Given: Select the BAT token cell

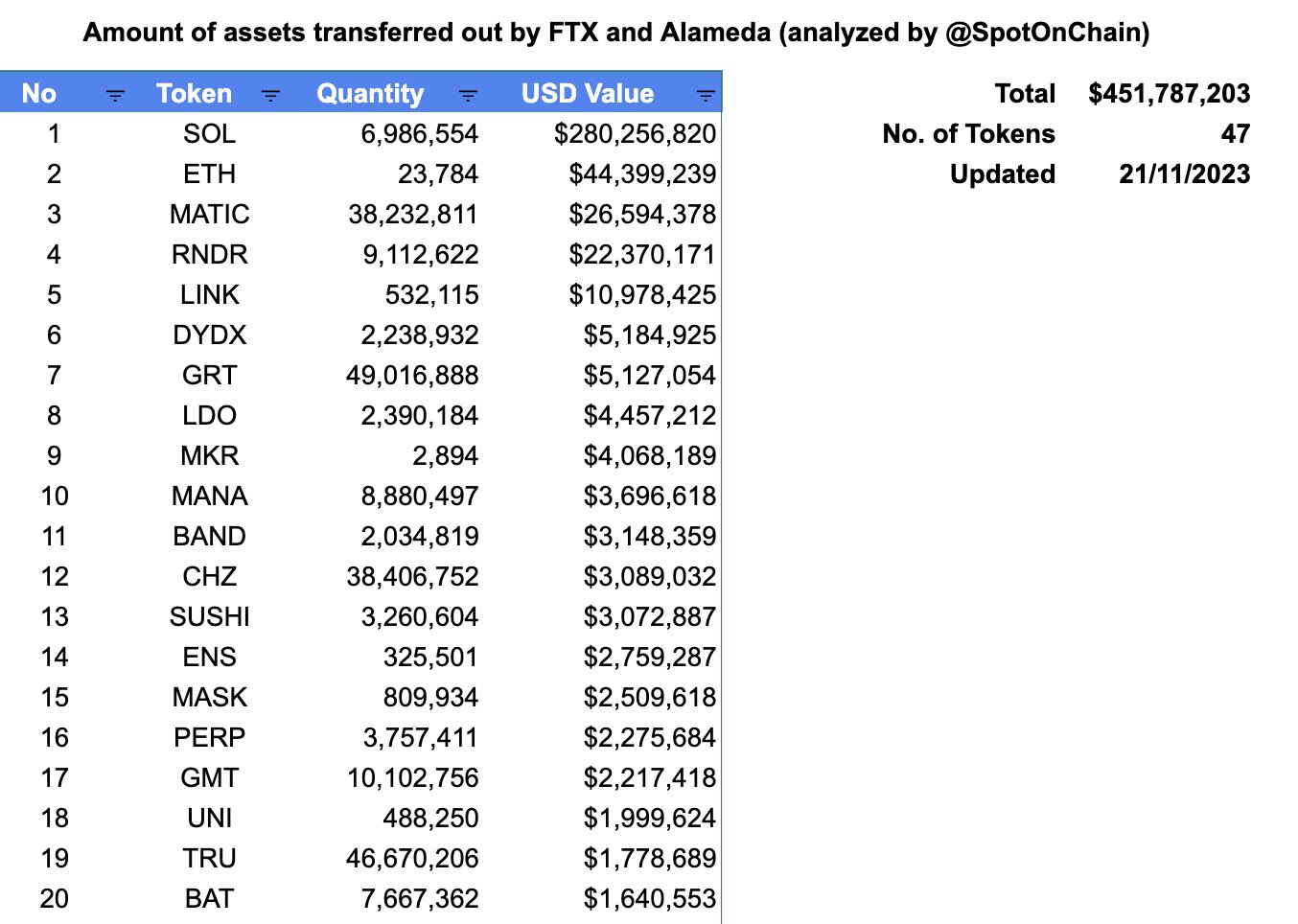Looking at the screenshot, I should point(209,899).
